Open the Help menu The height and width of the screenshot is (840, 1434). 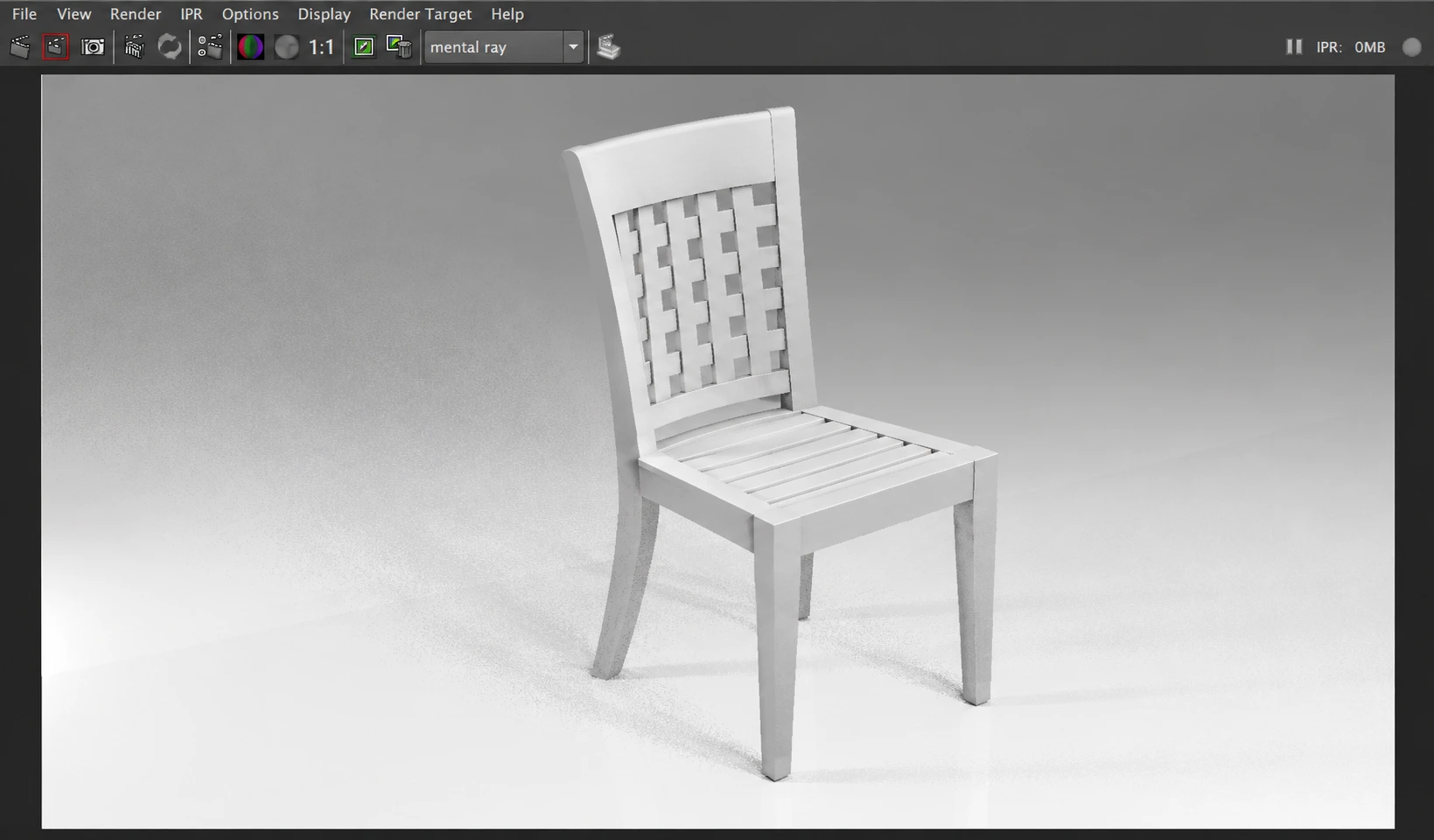coord(507,14)
